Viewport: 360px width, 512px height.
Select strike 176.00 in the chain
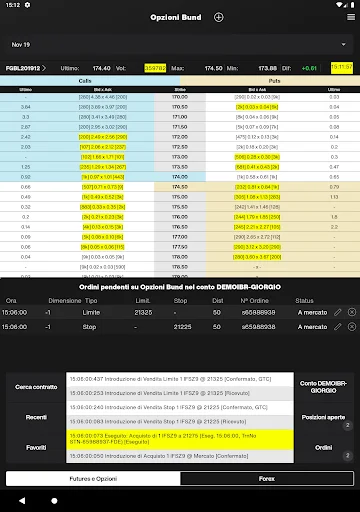pyautogui.click(x=180, y=217)
